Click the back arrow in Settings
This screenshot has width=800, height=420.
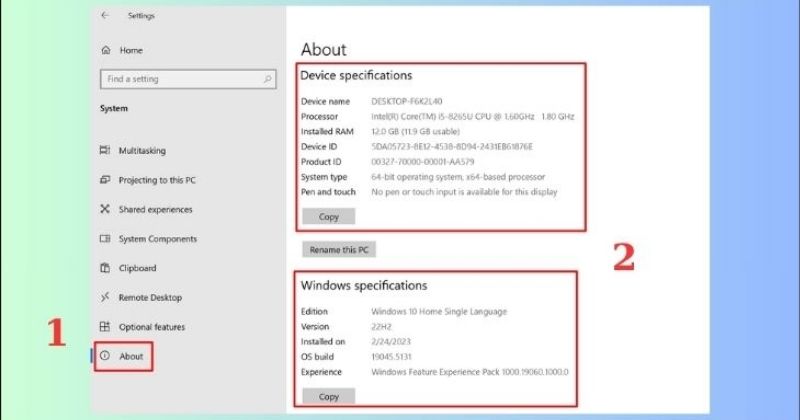[x=105, y=15]
